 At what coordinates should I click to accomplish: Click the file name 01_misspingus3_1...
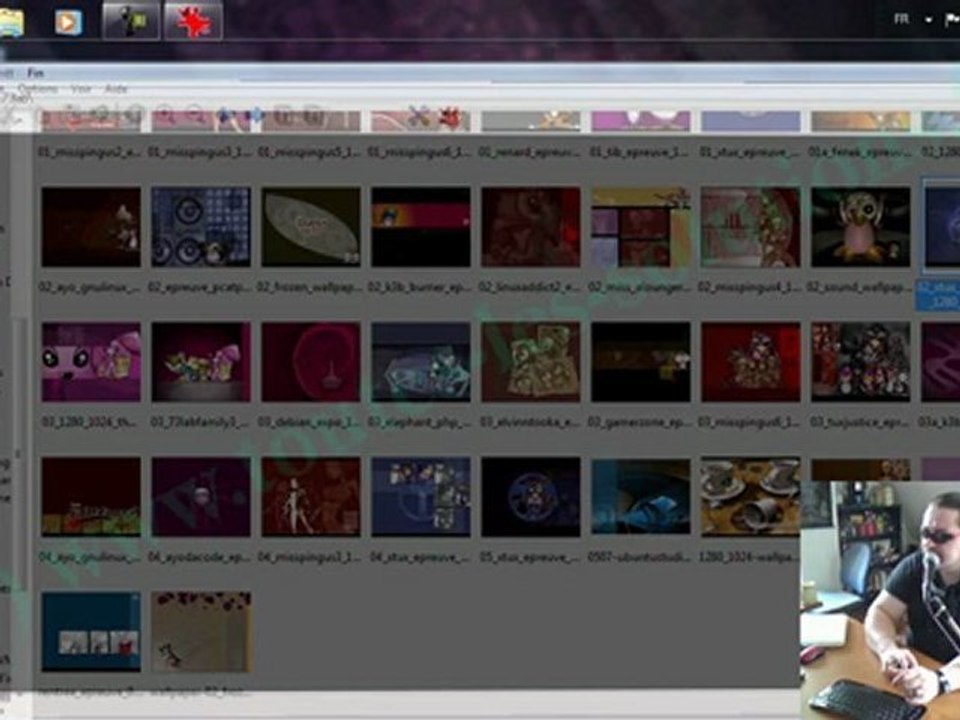[x=200, y=152]
